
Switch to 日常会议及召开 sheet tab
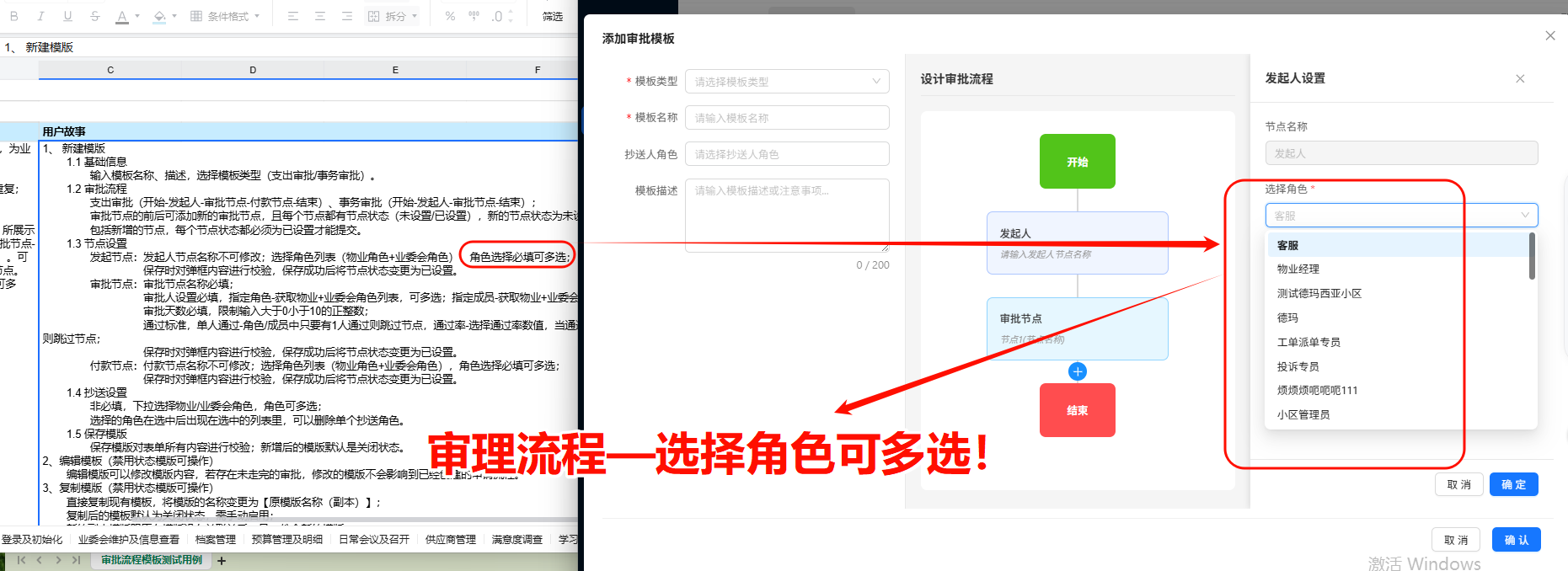374,539
